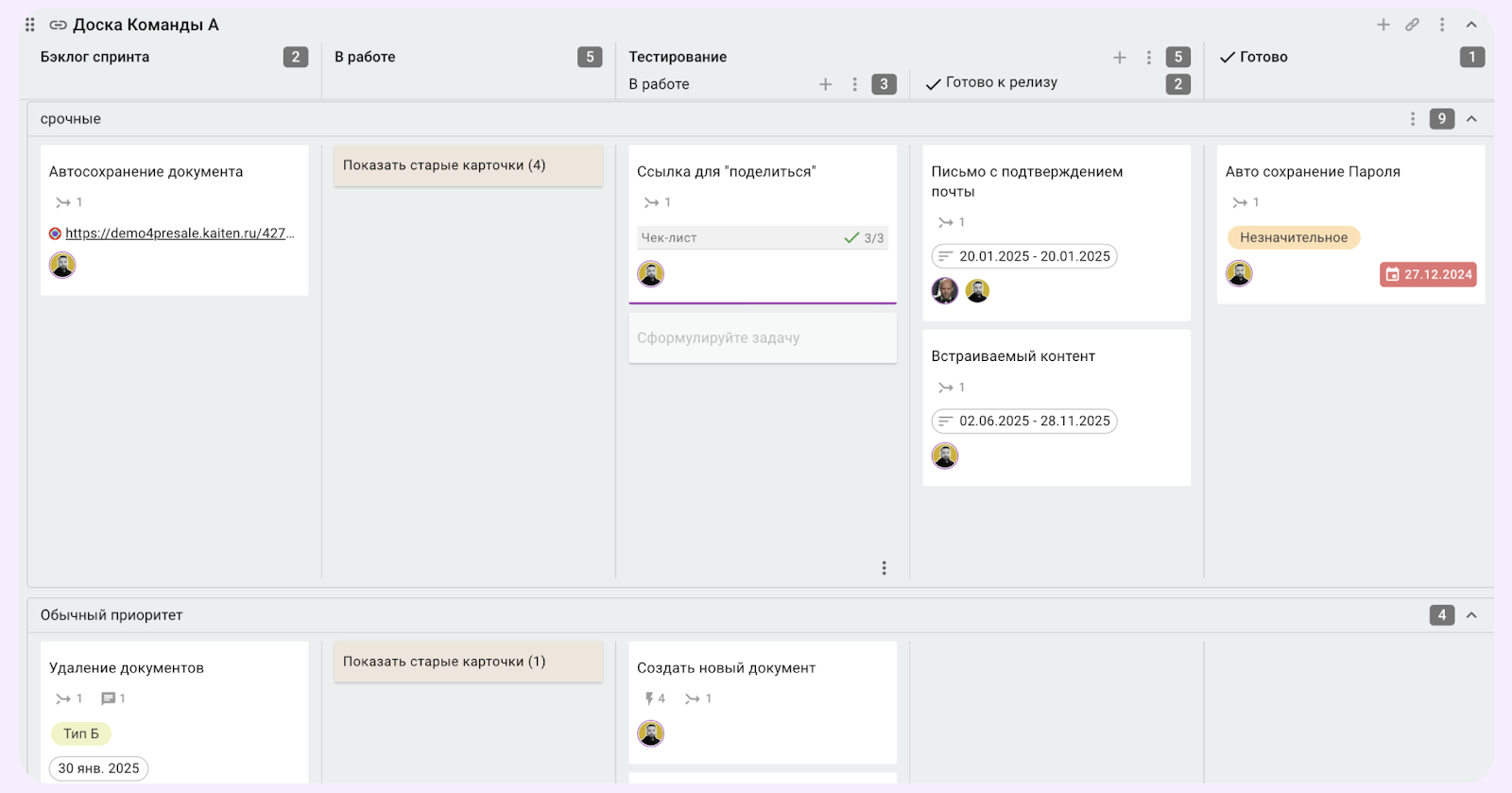Viewport: 1512px width, 793px height.
Task: Open срочные lane three-dot menu
Action: coord(1413,119)
